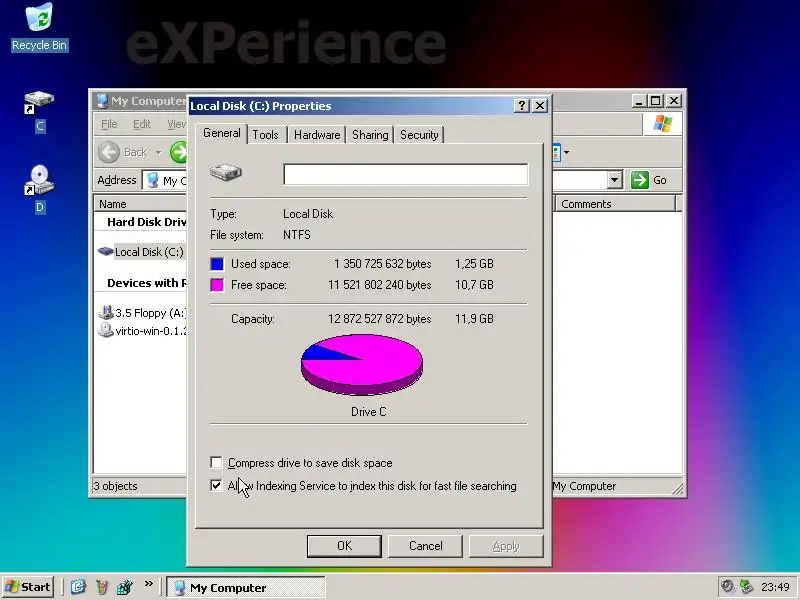Image resolution: width=800 pixels, height=600 pixels.
Task: Uncheck Allow Indexing Service checkbox
Action: click(216, 485)
